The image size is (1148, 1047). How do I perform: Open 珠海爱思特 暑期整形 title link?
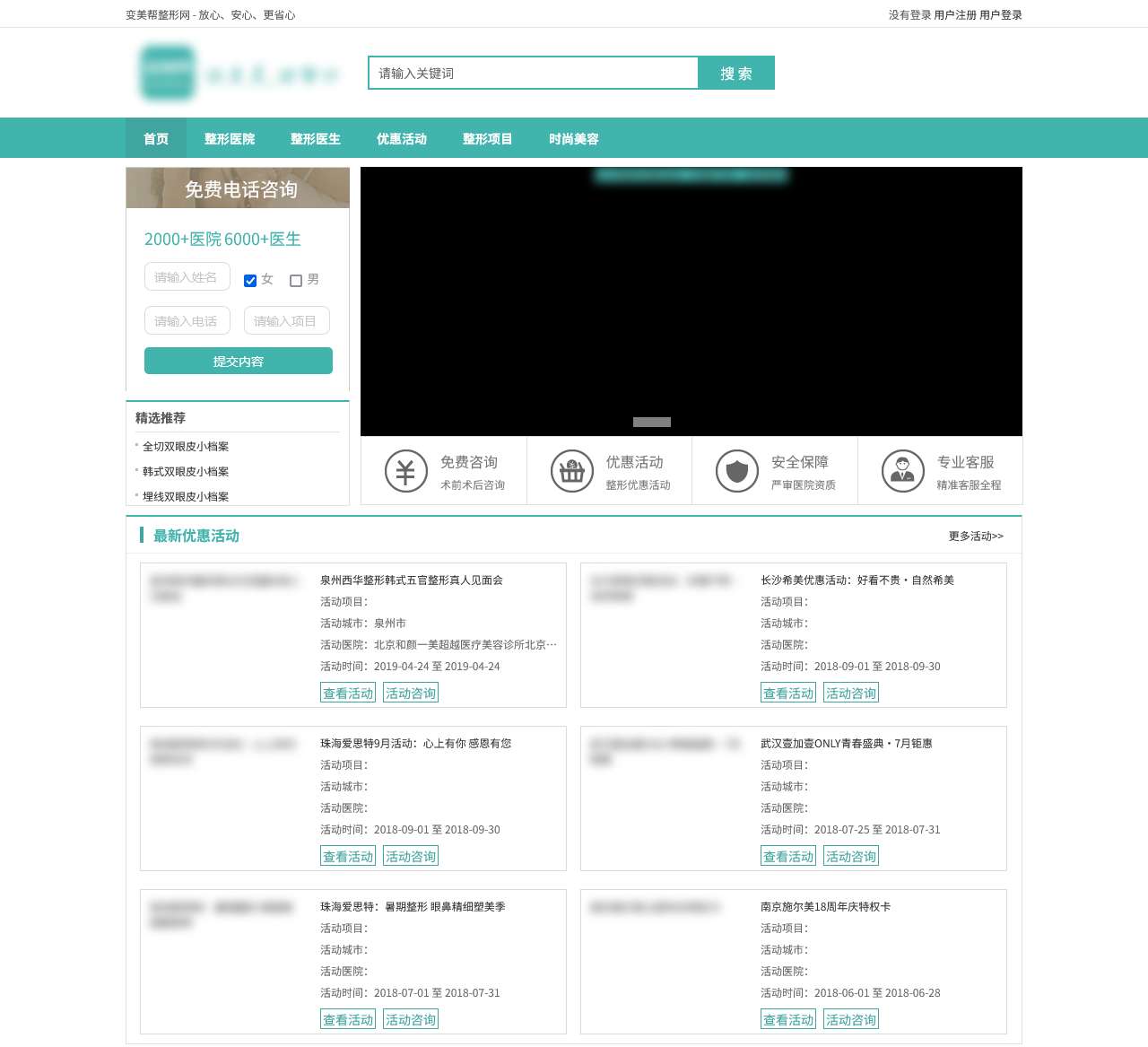coord(413,906)
